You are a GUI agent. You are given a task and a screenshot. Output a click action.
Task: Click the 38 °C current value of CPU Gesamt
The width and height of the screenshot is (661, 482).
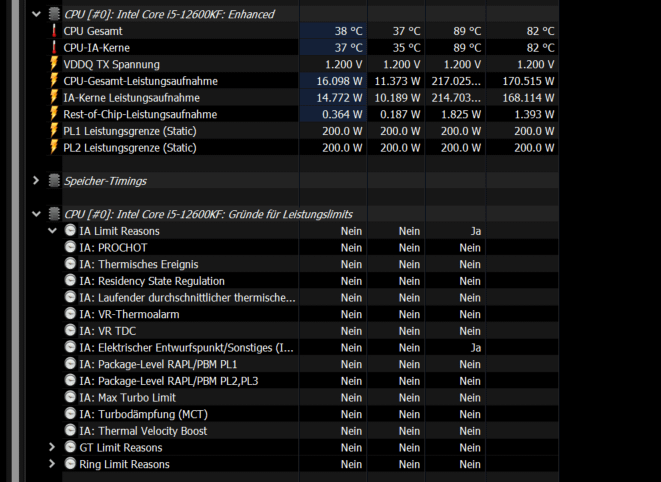click(348, 31)
